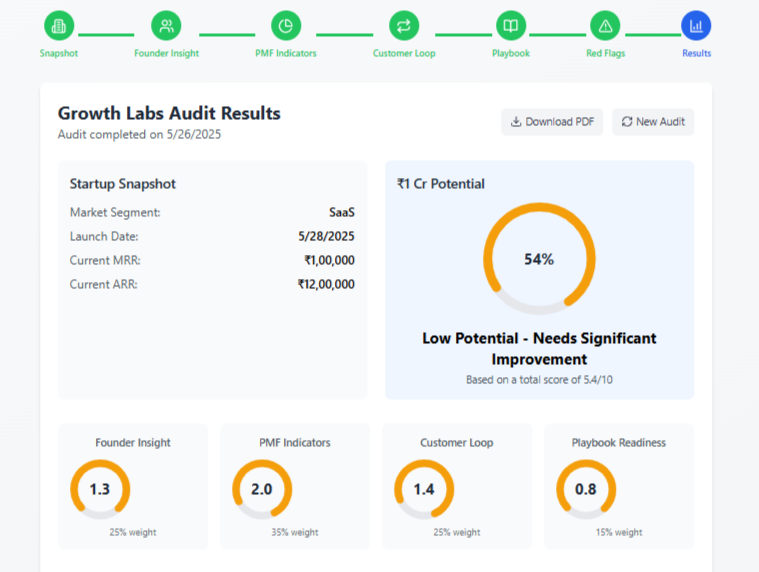Click the 35% weight label
The height and width of the screenshot is (572, 759).
pyautogui.click(x=295, y=532)
